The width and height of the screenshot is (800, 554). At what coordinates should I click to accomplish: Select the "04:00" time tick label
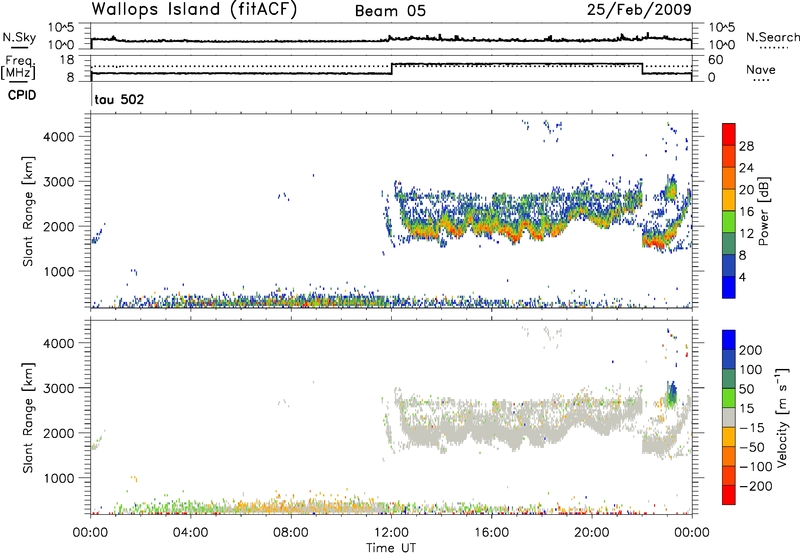[x=191, y=533]
